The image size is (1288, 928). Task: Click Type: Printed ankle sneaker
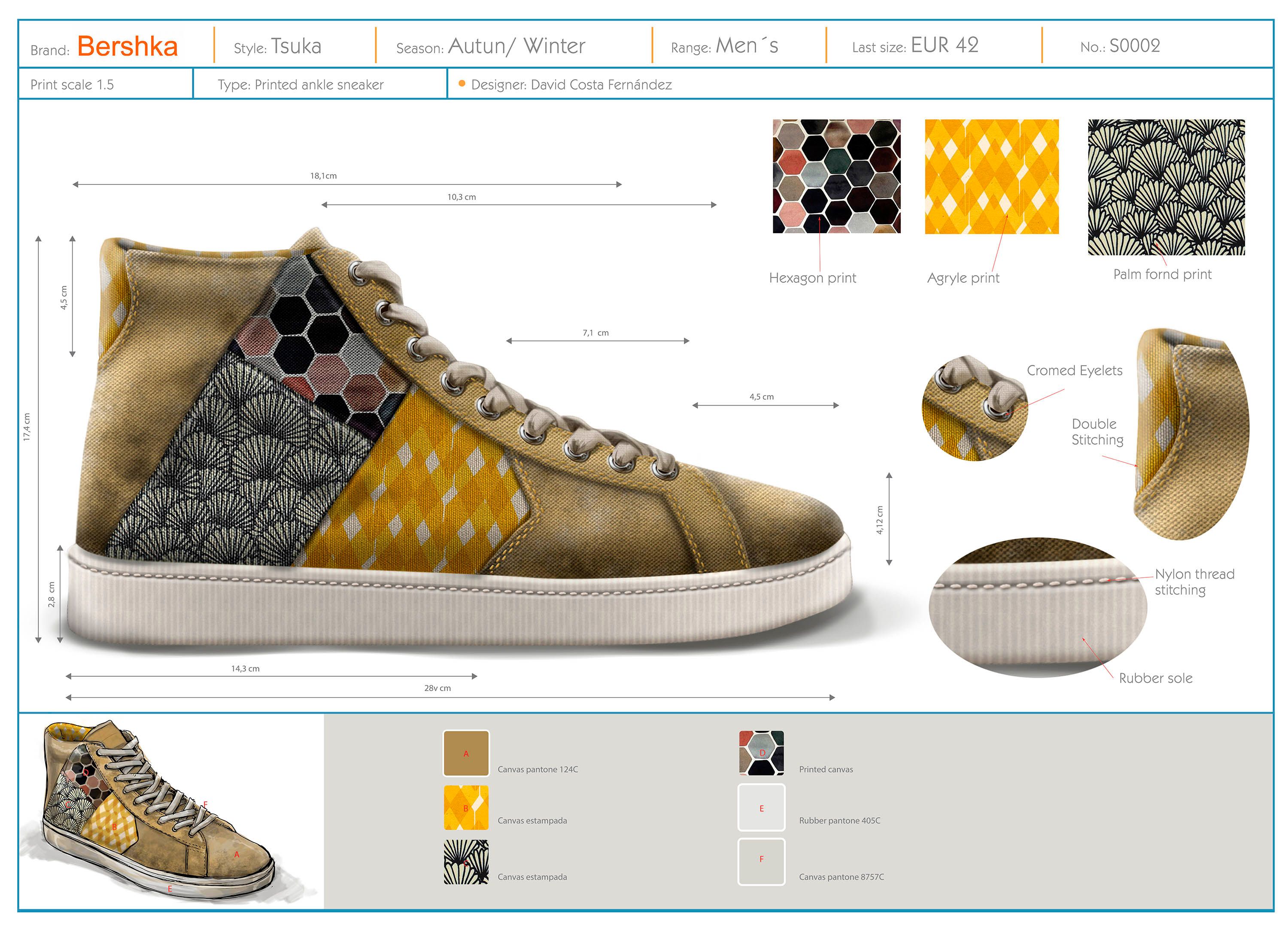[301, 85]
